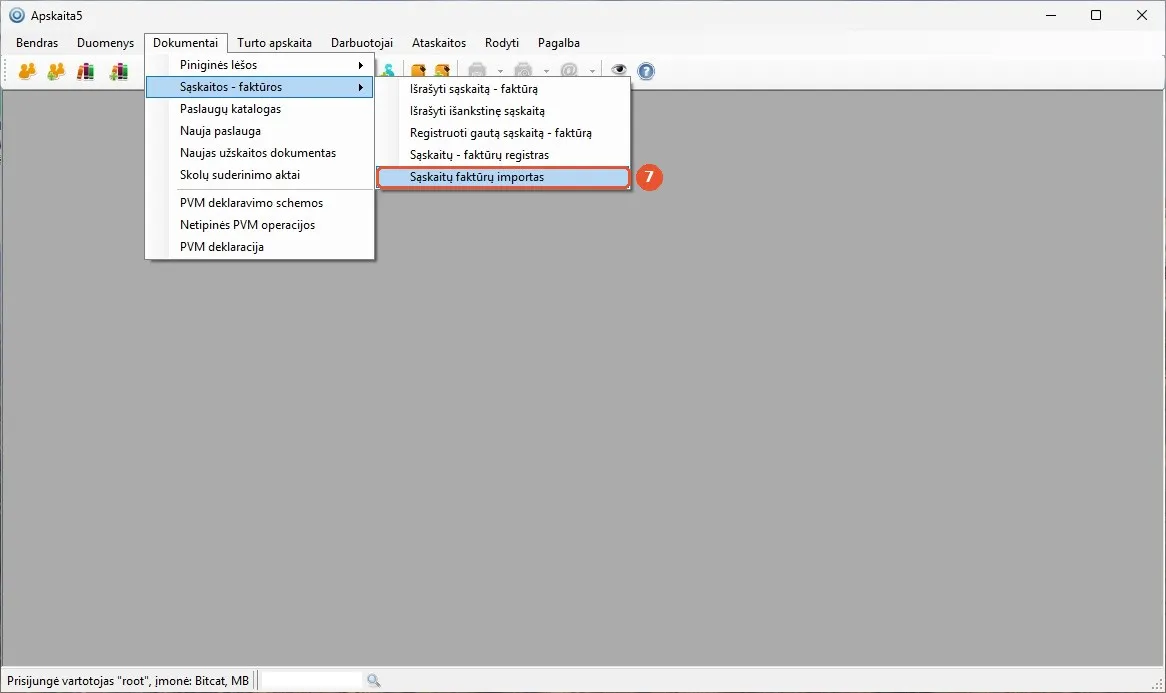Choose Išrašyti išankstinę sąskaitą
The image size is (1166, 693).
(x=503, y=112)
